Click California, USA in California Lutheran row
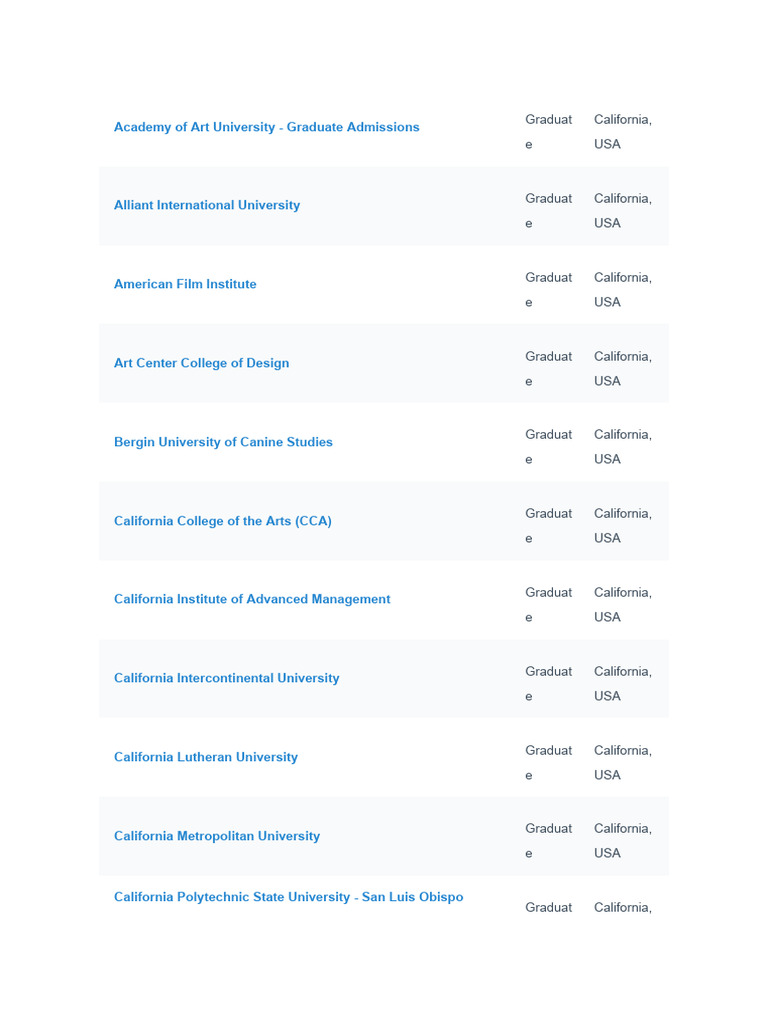 point(622,762)
